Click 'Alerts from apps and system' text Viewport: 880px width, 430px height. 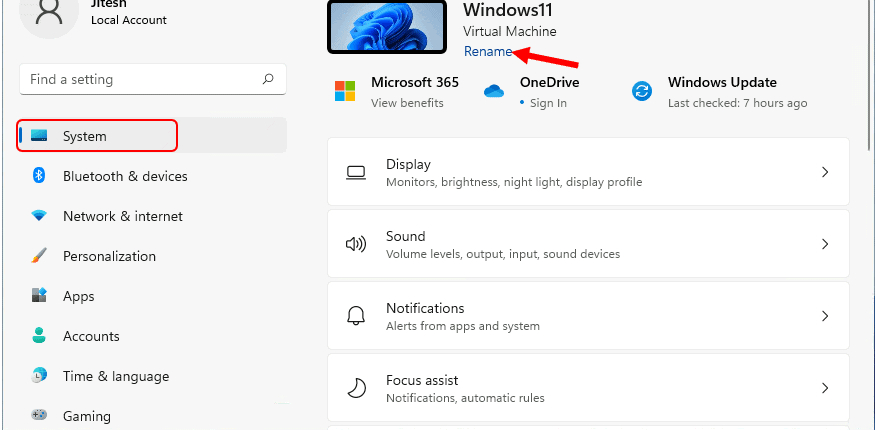click(463, 326)
